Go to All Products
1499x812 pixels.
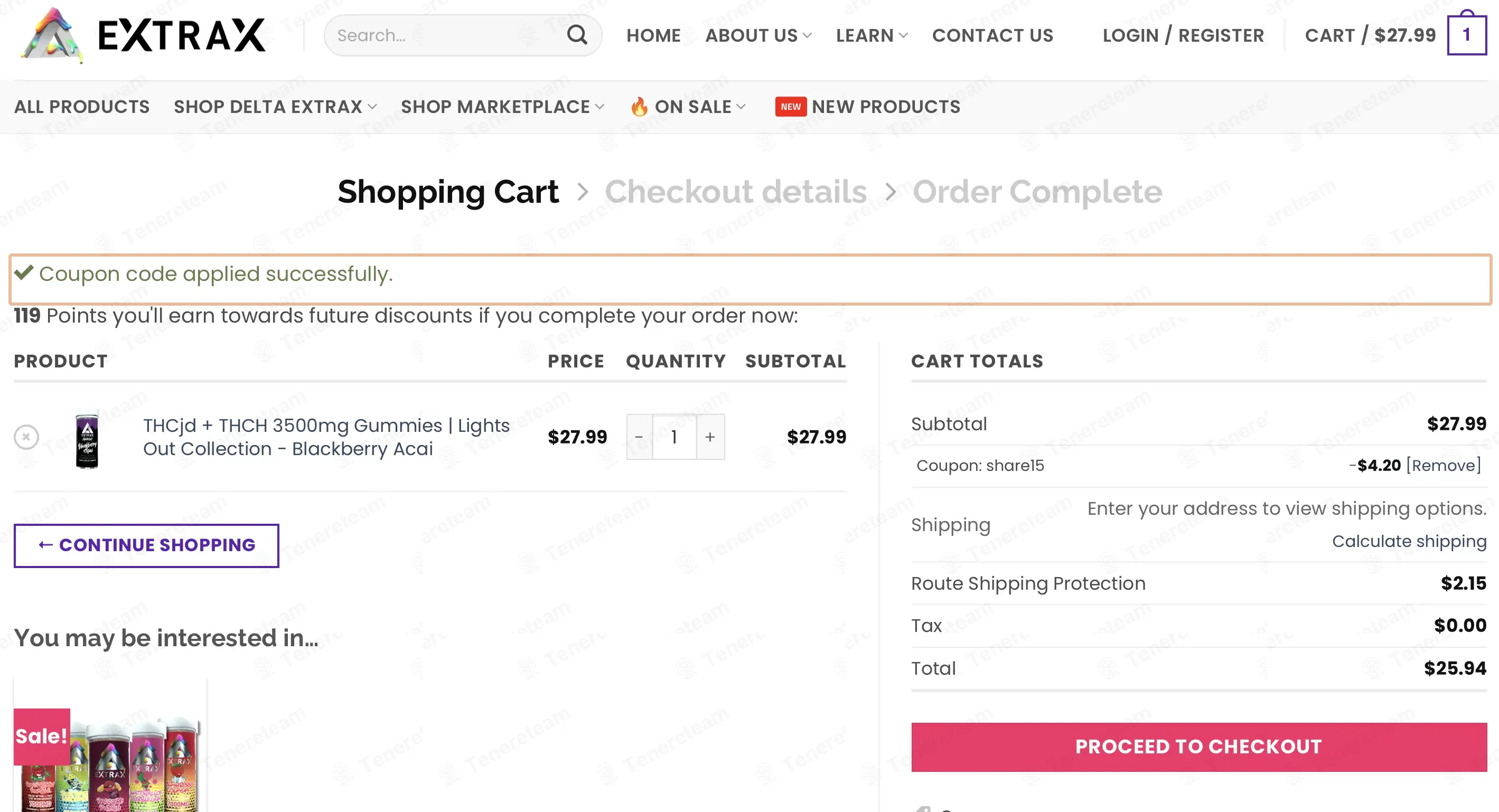[x=82, y=107]
